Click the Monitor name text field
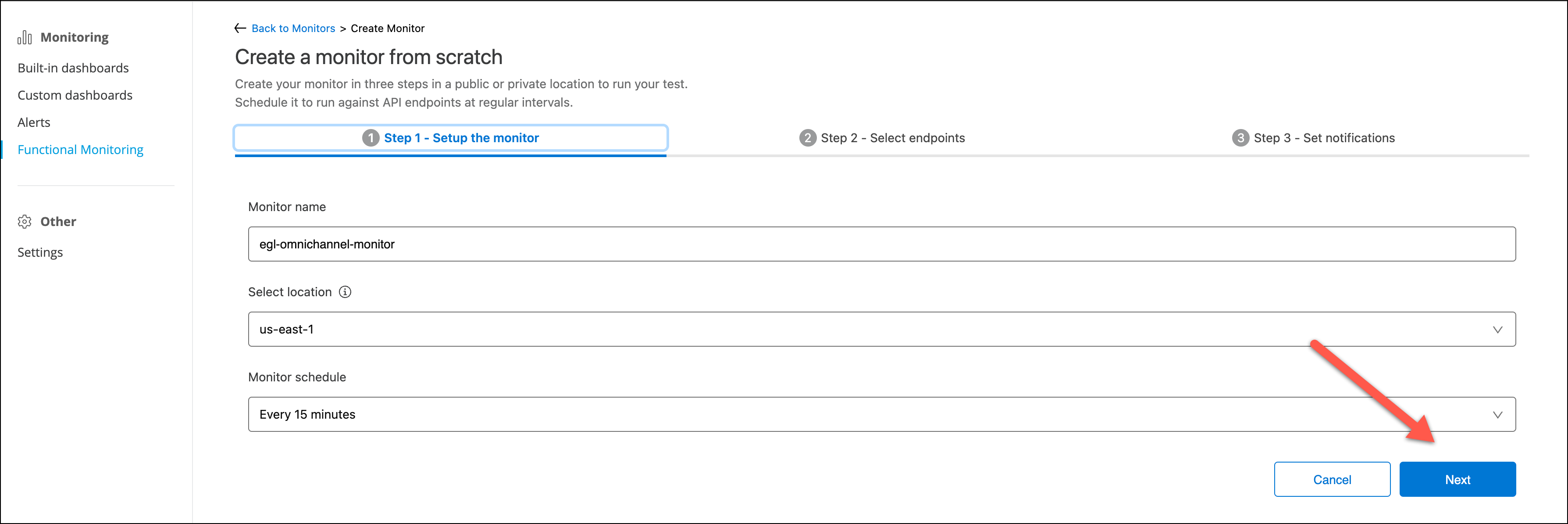Viewport: 1568px width, 524px height. point(881,244)
